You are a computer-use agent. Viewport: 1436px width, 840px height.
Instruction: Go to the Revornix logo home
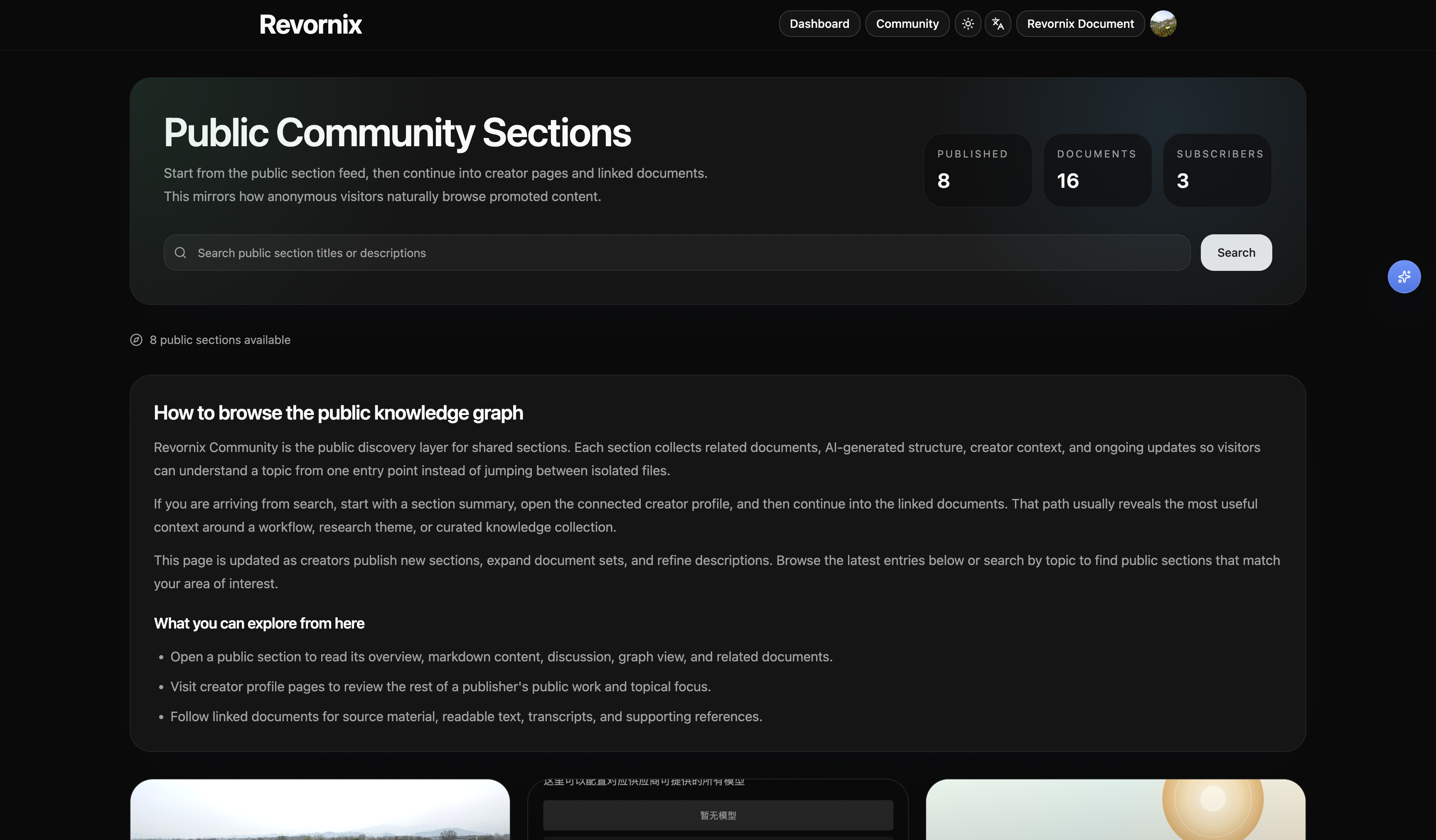(x=310, y=25)
